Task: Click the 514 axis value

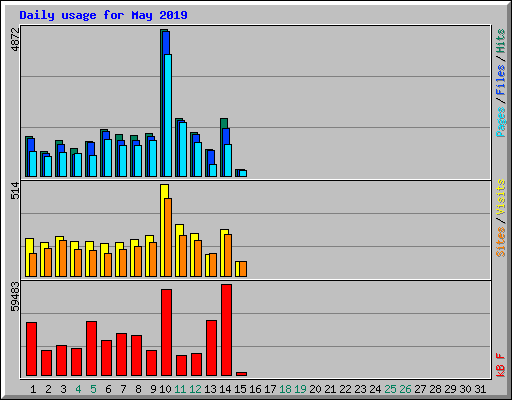Action: coord(15,191)
